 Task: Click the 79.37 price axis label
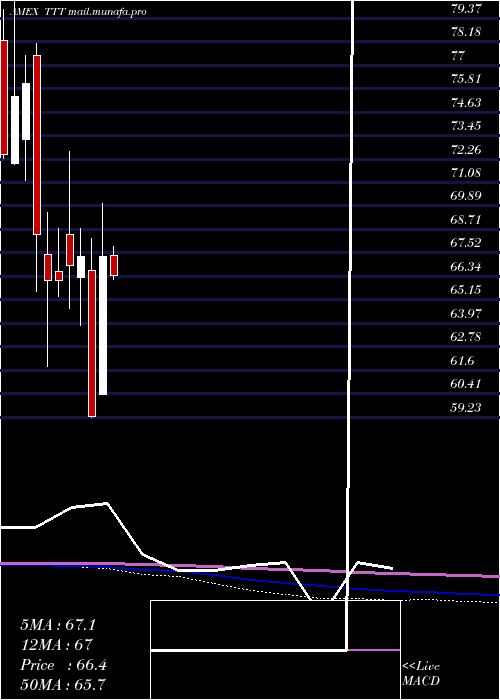(466, 9)
